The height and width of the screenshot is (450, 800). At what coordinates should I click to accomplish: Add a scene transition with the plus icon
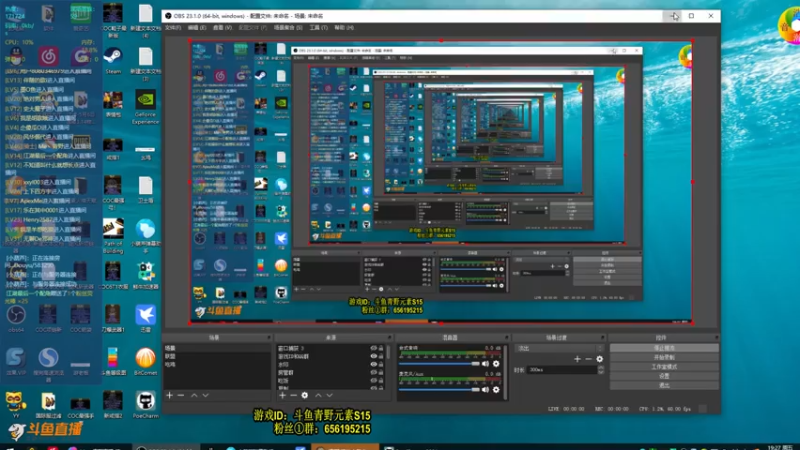coord(577,359)
